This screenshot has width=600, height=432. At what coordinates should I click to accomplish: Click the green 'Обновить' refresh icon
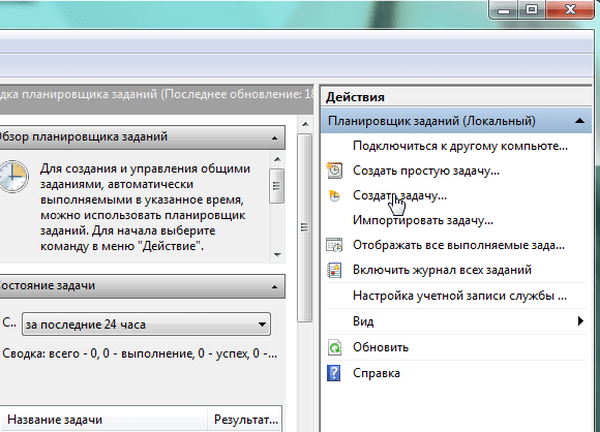point(334,348)
